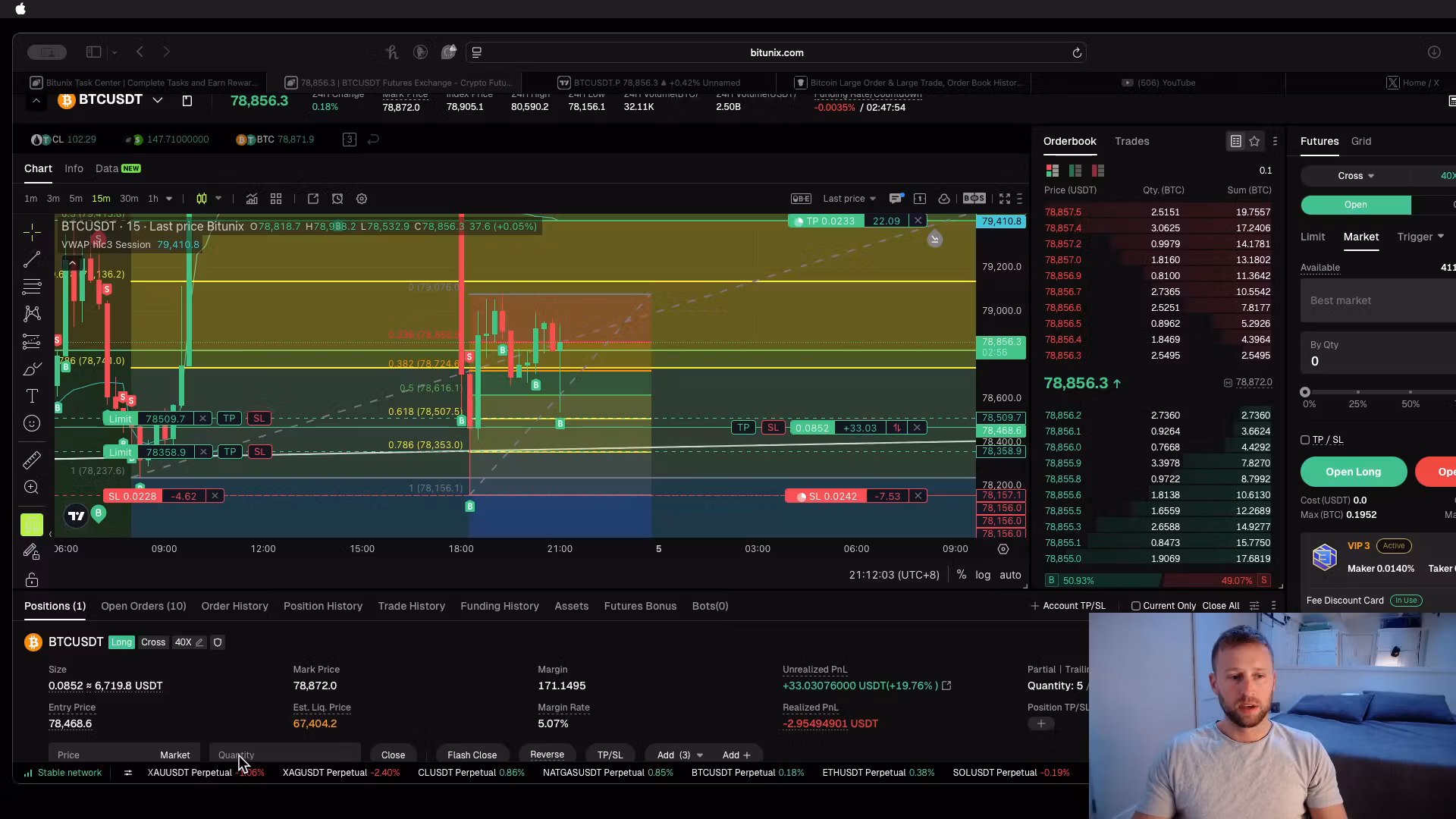Click the Reverse position button
The width and height of the screenshot is (1456, 819).
547,755
